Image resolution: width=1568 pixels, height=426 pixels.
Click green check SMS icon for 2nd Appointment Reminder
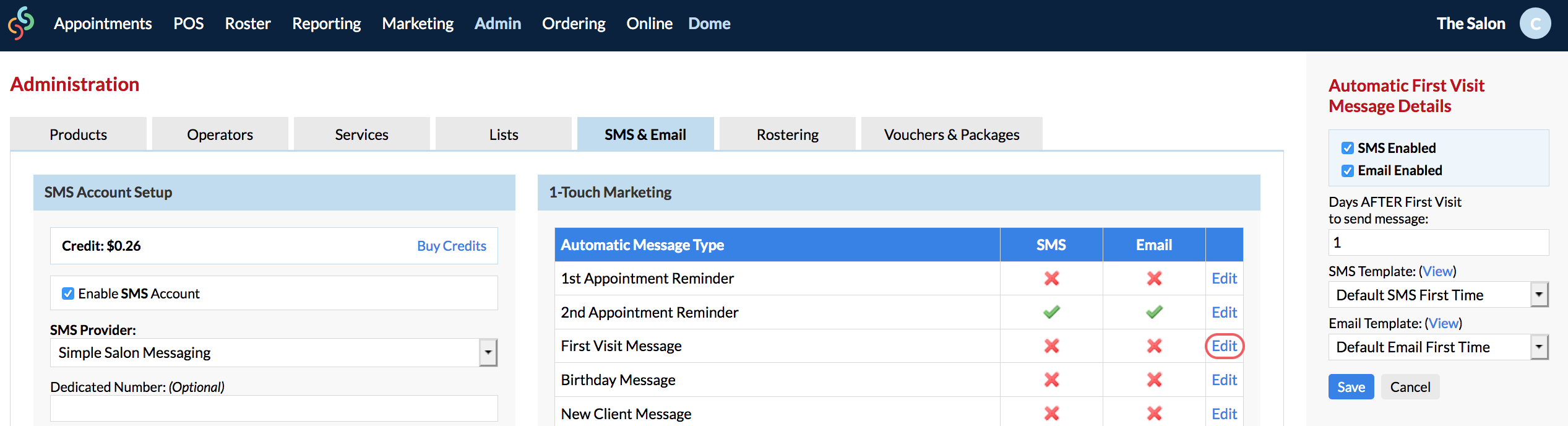click(1051, 312)
